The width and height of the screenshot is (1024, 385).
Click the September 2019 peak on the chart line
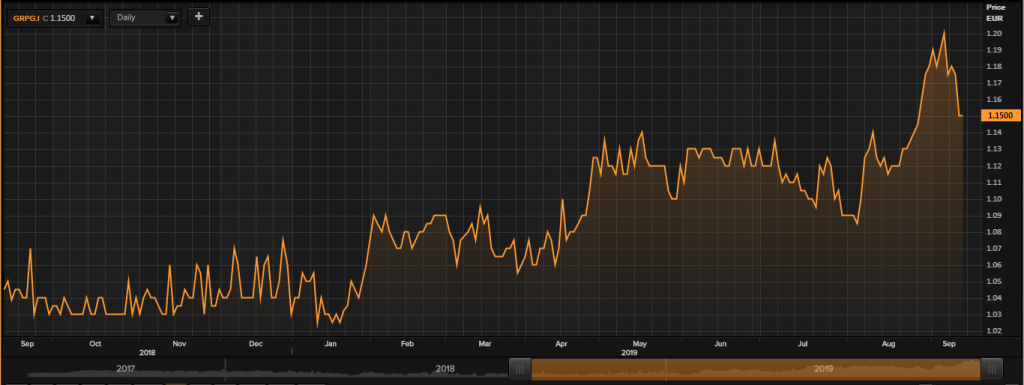(x=944, y=32)
